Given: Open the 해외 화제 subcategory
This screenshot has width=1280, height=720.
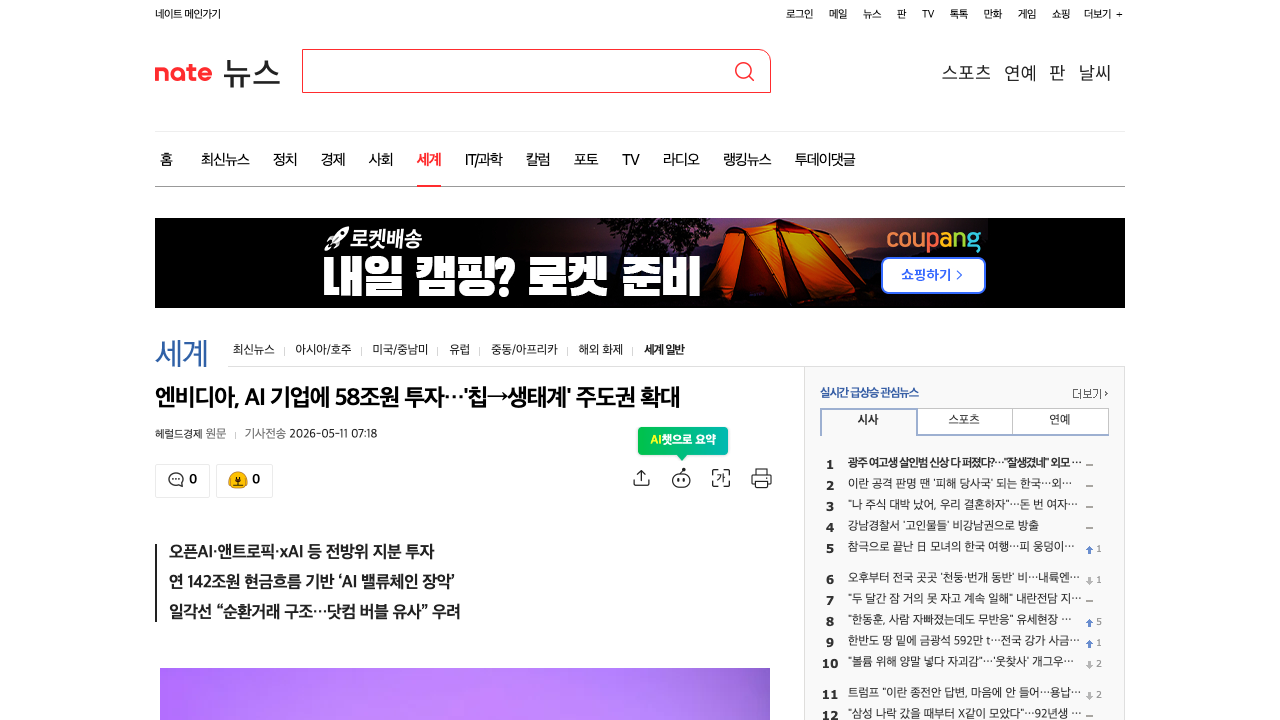Looking at the screenshot, I should [x=600, y=350].
